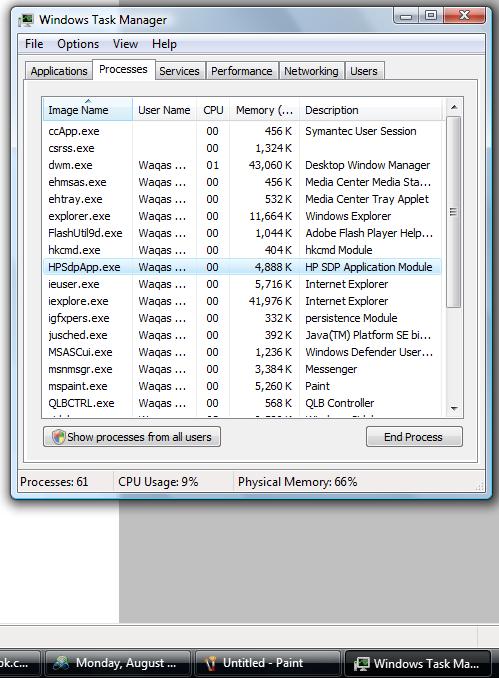Click the 43,060 K memory value
The height and width of the screenshot is (678, 499).
coord(270,165)
